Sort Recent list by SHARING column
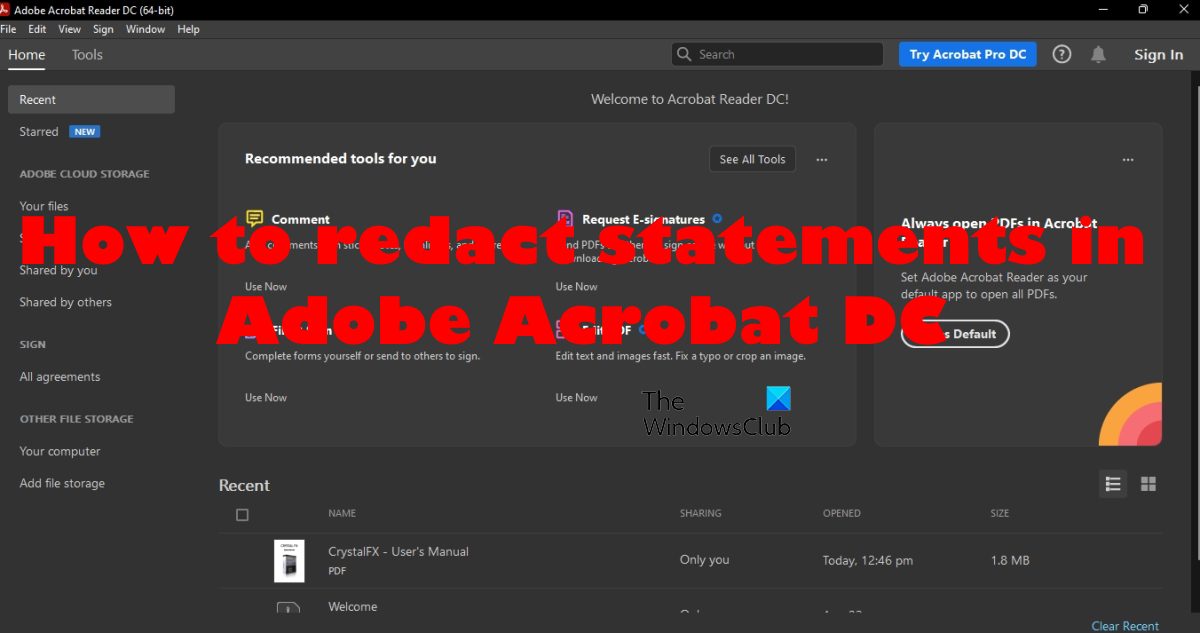Viewport: 1200px width, 633px height. tap(700, 513)
